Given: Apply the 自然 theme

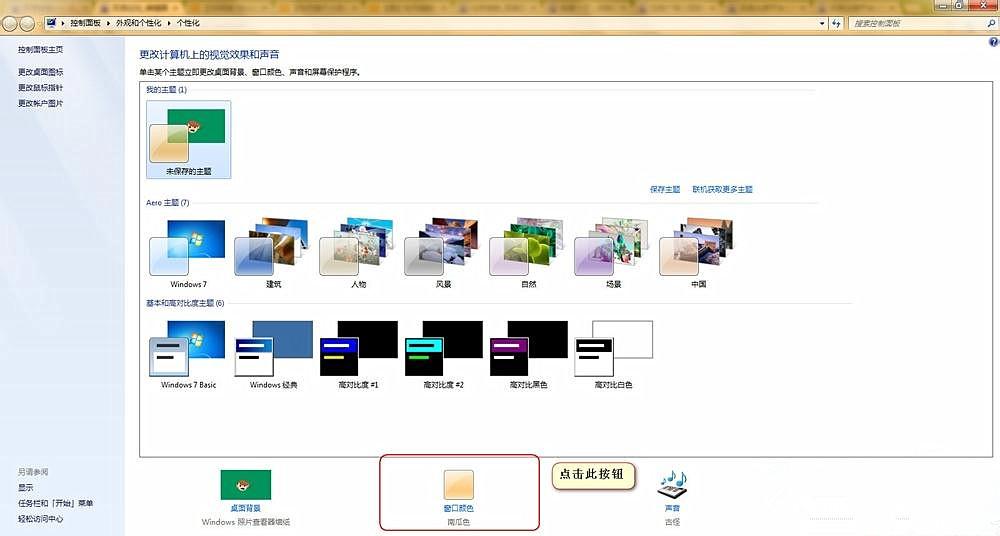Looking at the screenshot, I should pyautogui.click(x=528, y=253).
